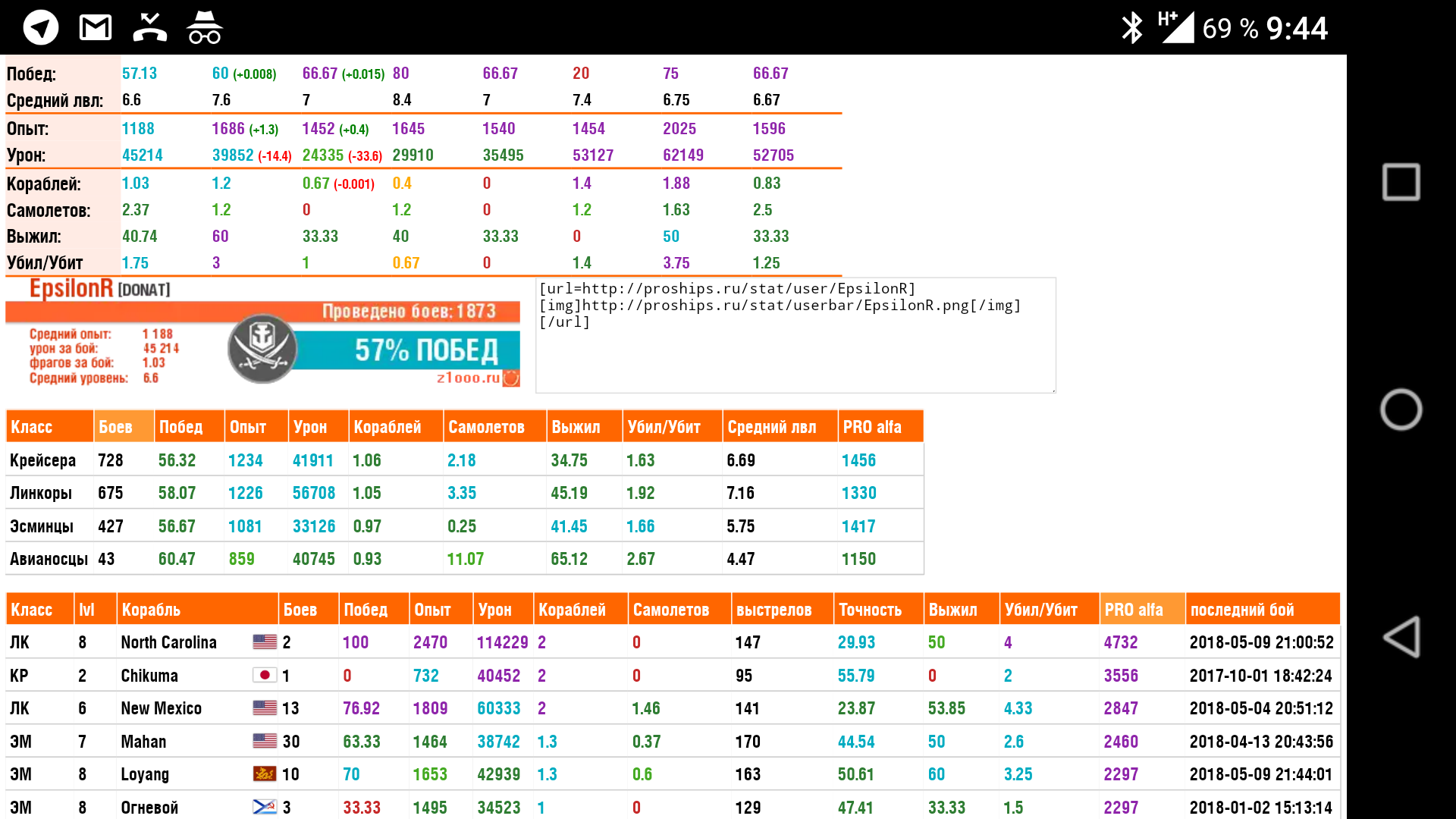This screenshot has height=819, width=1456.
Task: Tap the Bluetooth status icon
Action: 1131,28
